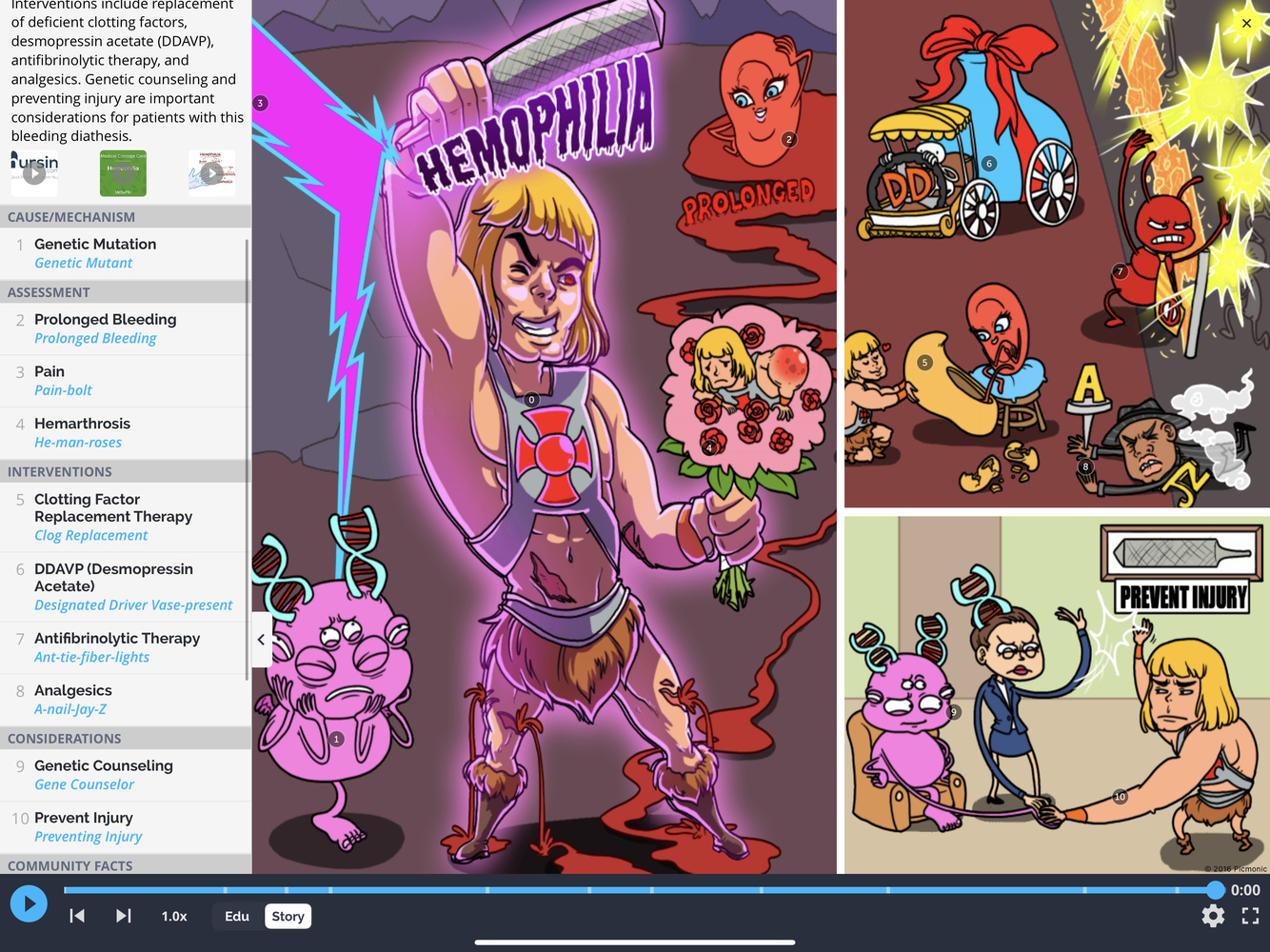Viewport: 1270px width, 952px height.
Task: Switch to Story mode
Action: [288, 917]
